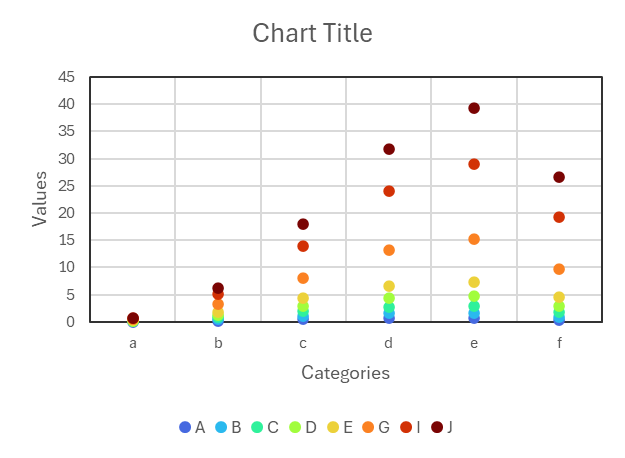Viewport: 625px width, 458px height.
Task: Click the category label d on the horizontal axis
Action: 389,343
